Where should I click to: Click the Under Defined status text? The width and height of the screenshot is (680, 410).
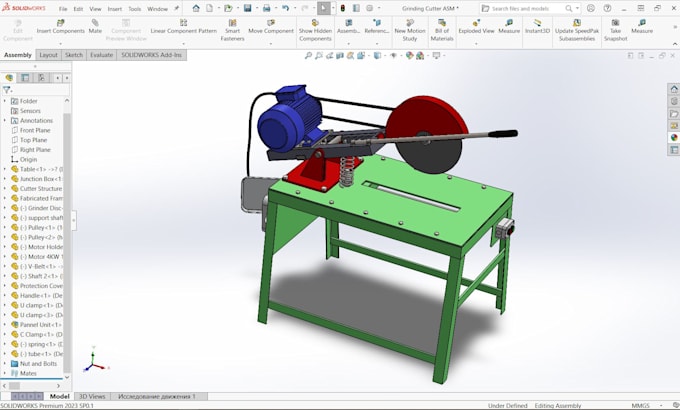pos(507,406)
